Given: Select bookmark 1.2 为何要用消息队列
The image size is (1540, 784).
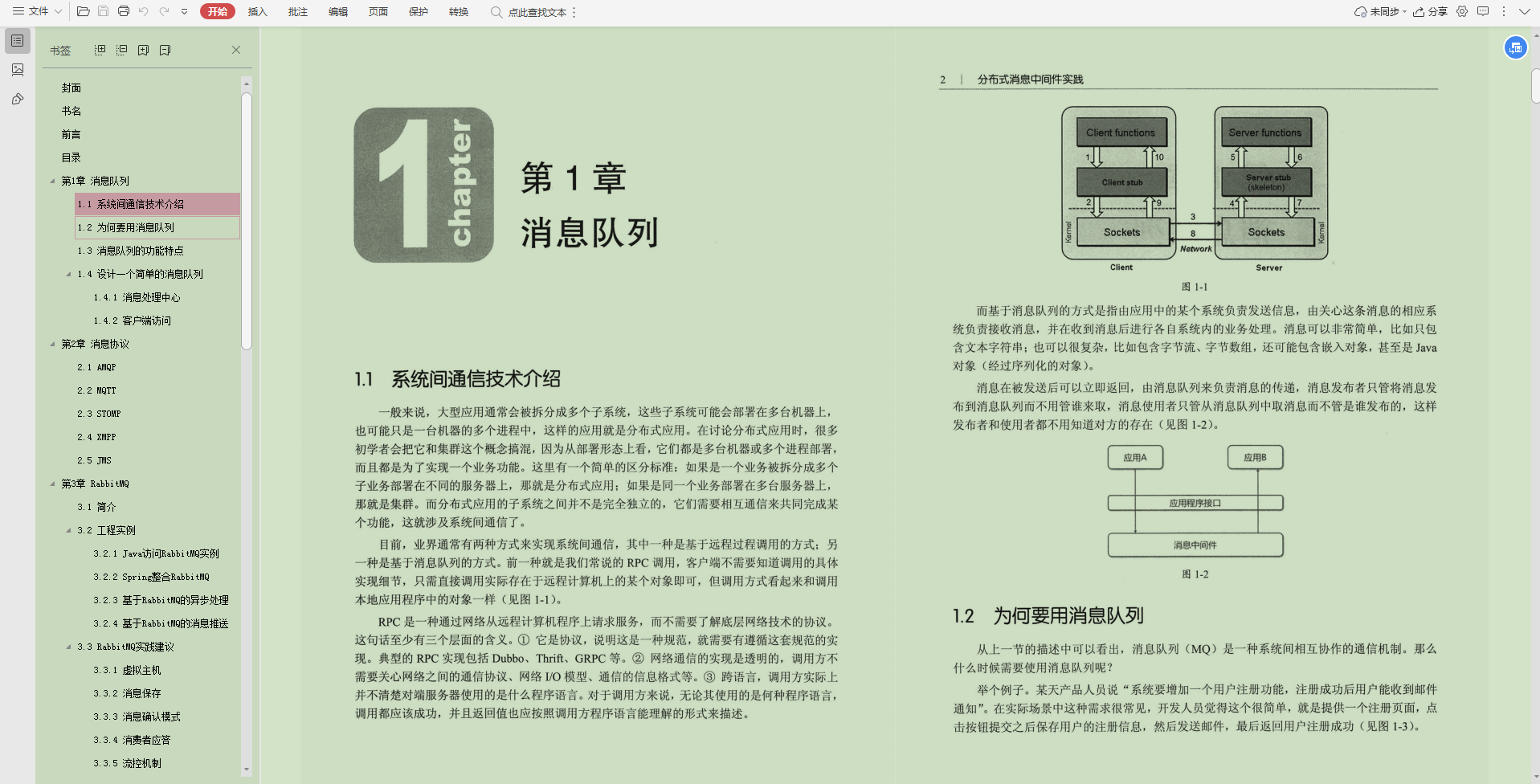Looking at the screenshot, I should 157,227.
